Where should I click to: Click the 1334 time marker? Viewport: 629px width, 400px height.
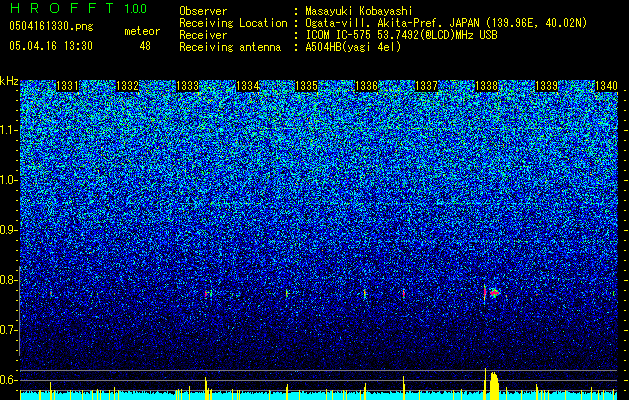247,86
